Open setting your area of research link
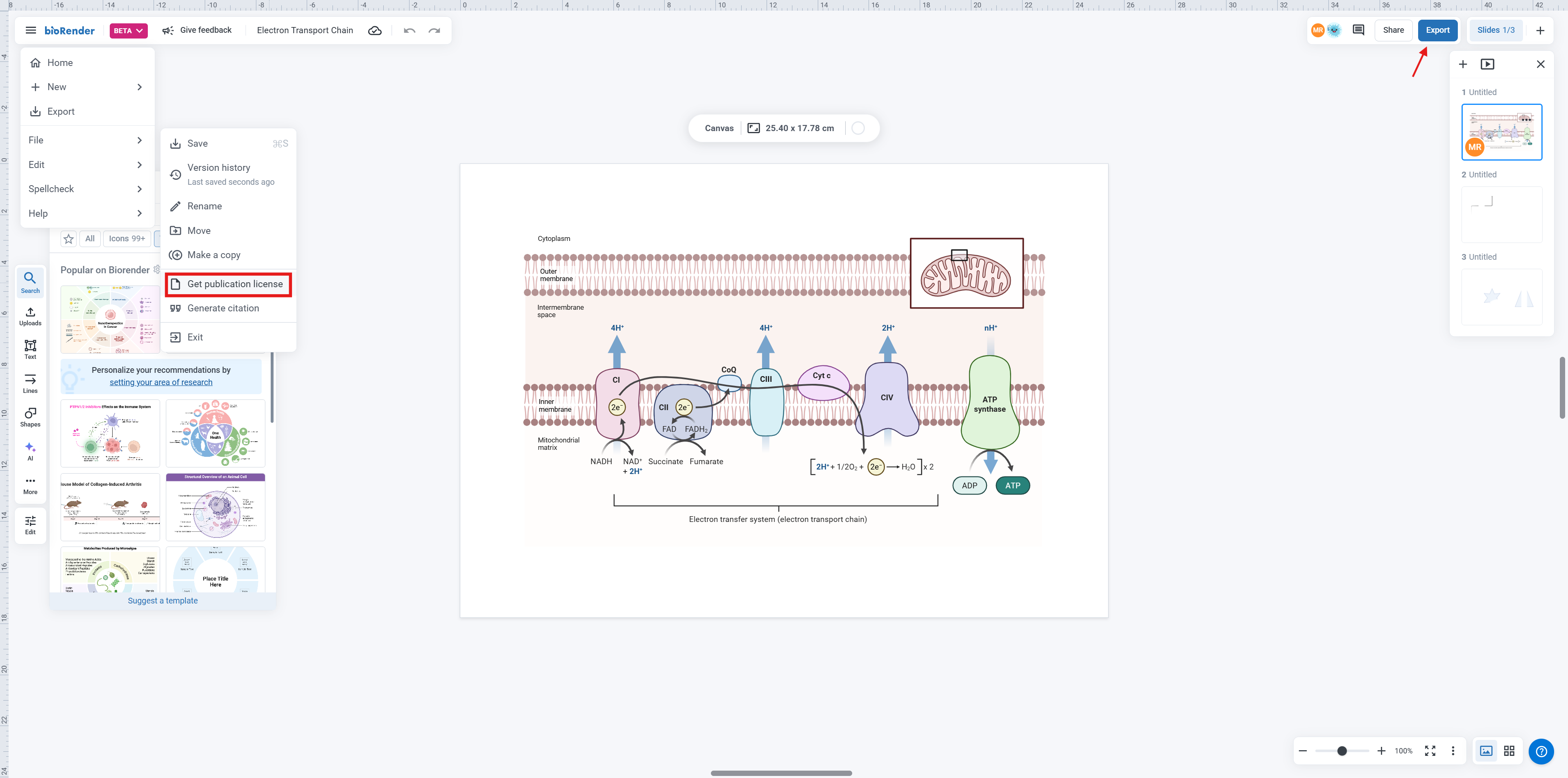Viewport: 1568px width, 778px height. (x=161, y=382)
